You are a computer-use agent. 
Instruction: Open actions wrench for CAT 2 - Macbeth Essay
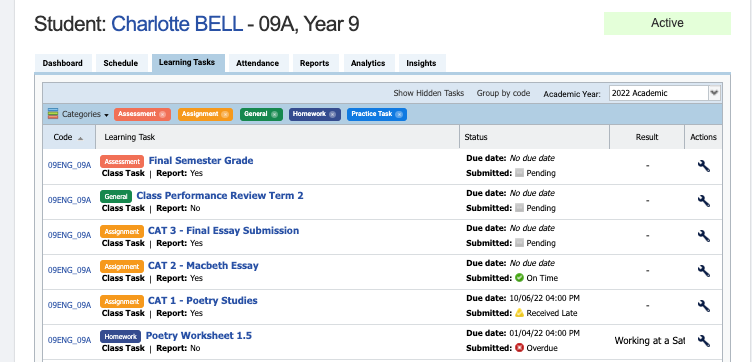tap(704, 271)
